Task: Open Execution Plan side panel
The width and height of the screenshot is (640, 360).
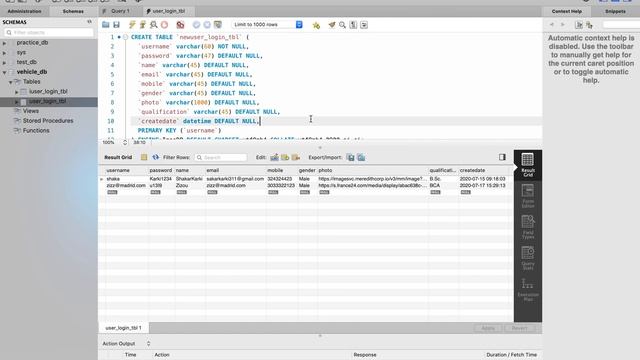Action: tap(528, 290)
